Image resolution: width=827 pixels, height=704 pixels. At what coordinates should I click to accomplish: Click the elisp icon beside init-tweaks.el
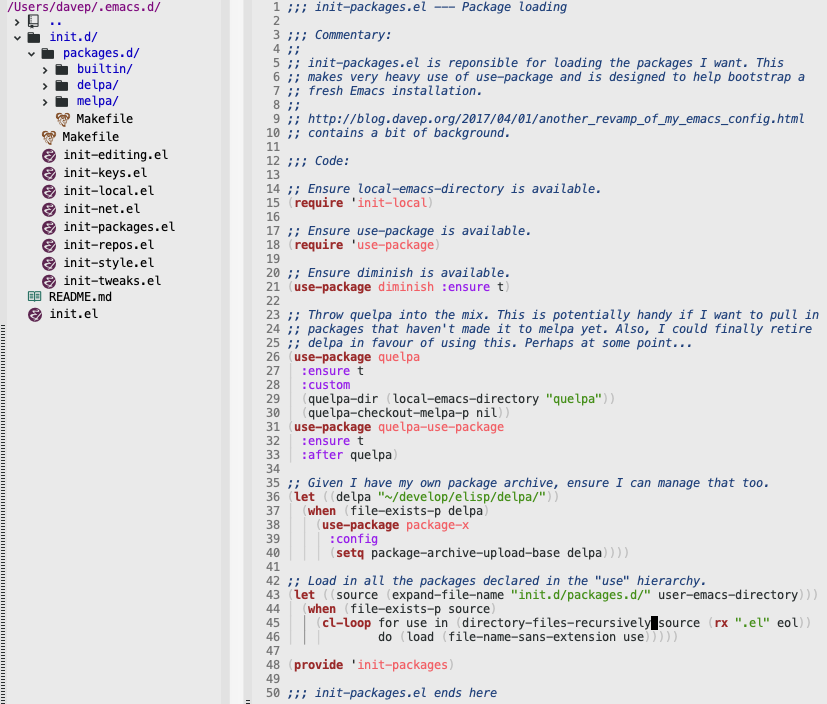point(48,281)
